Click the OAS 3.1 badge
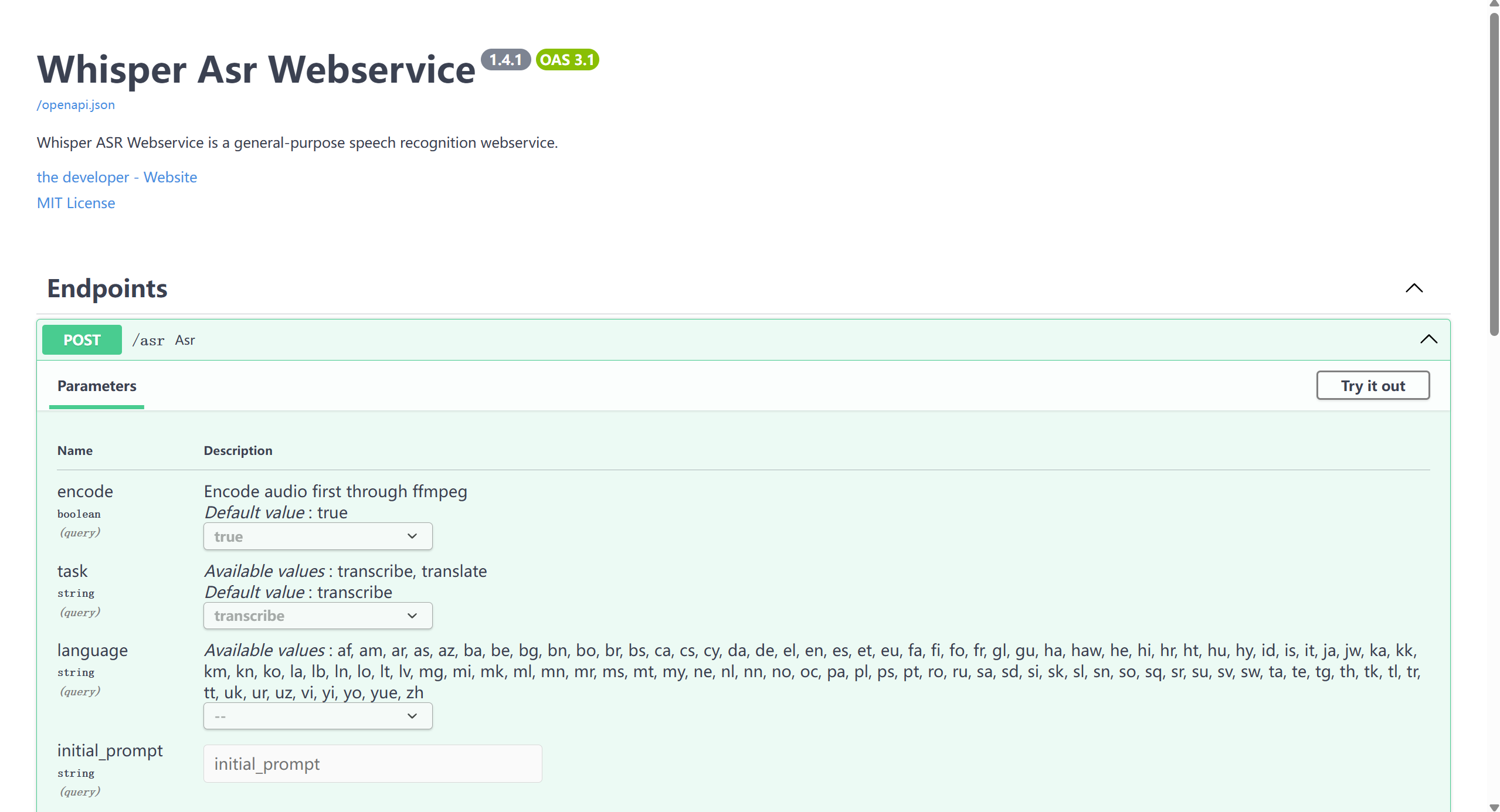 coord(567,60)
